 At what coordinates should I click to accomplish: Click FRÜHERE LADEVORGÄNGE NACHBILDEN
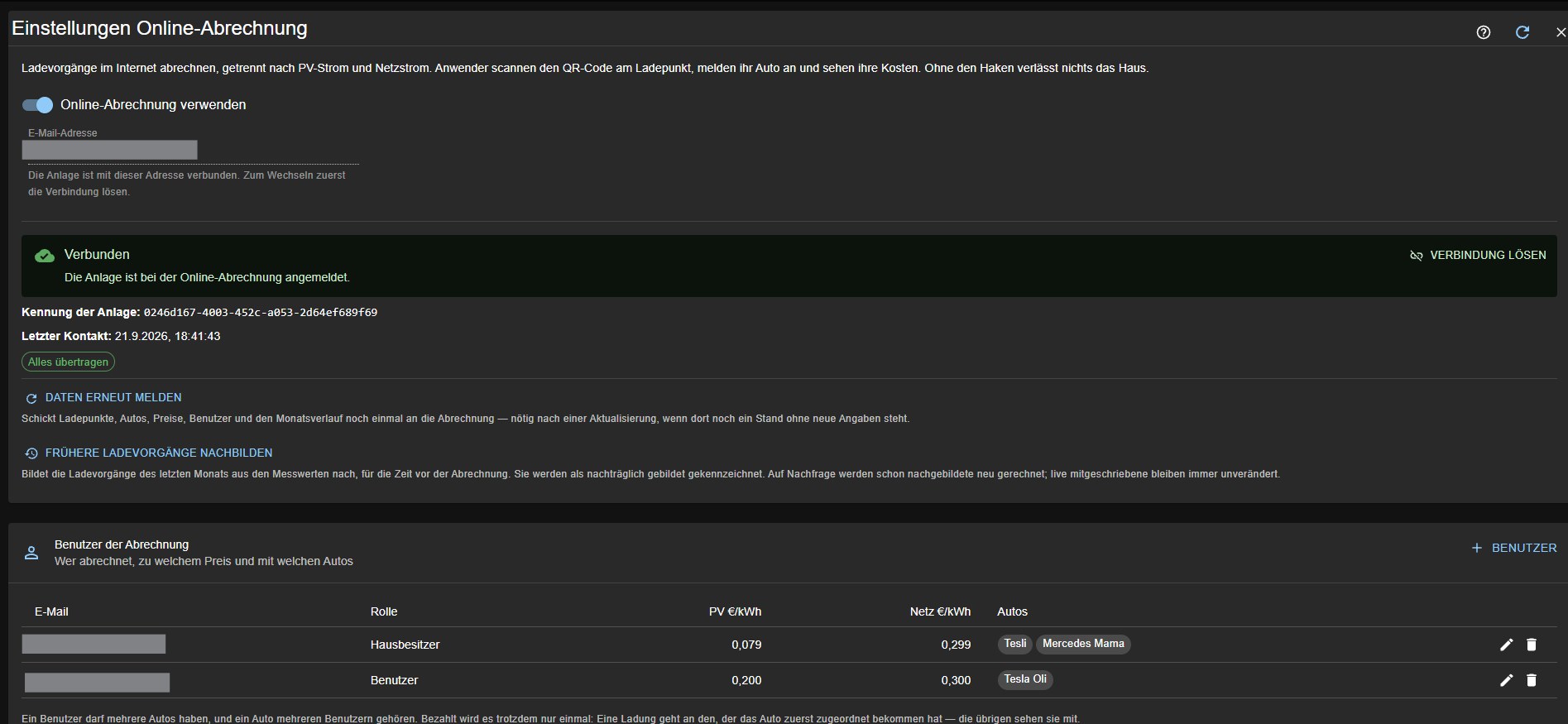pos(149,453)
